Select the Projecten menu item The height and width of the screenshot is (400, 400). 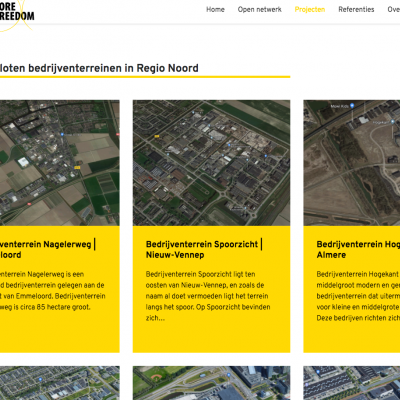click(310, 9)
